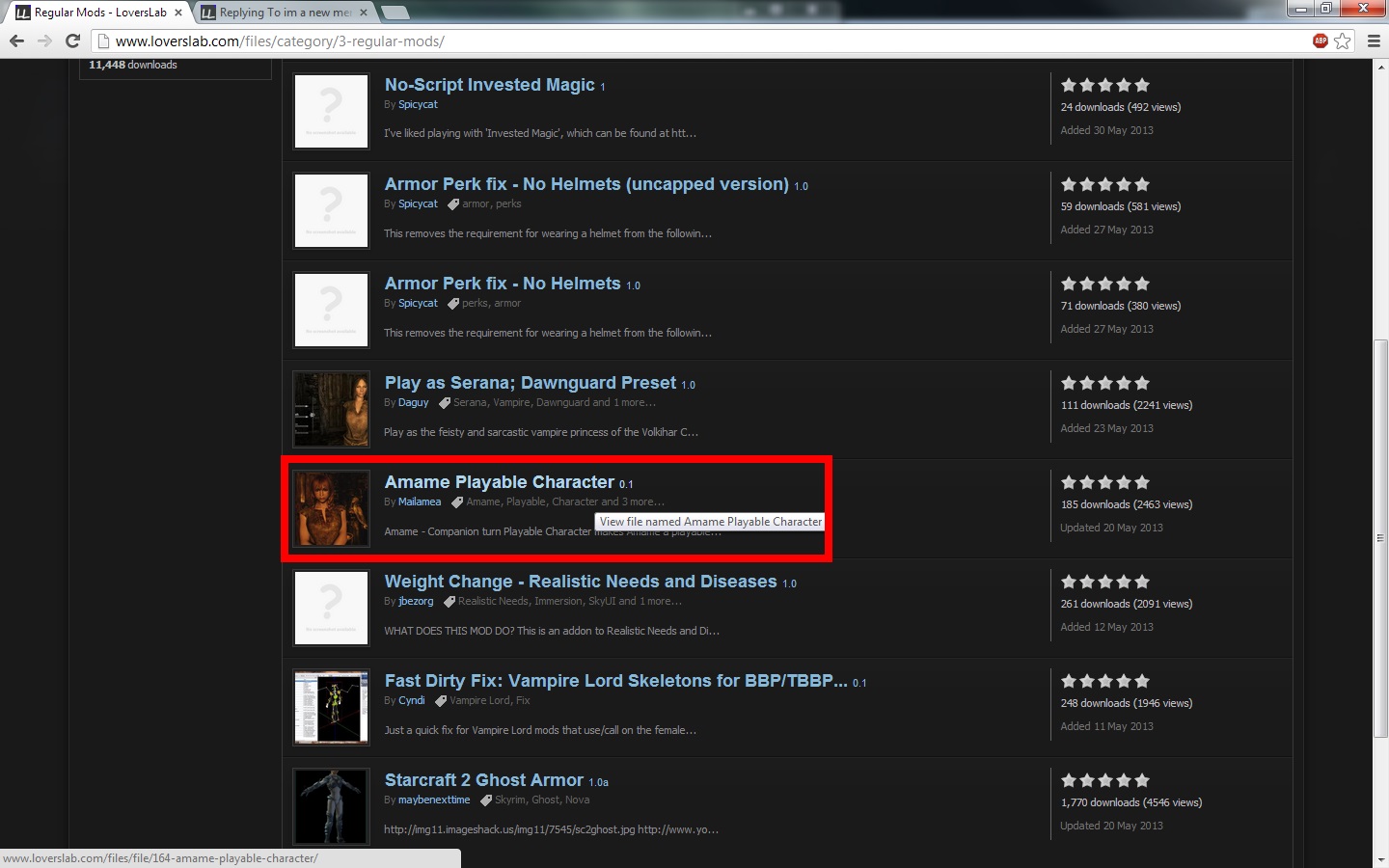View author maybenexttime profile
This screenshot has width=1389, height=868.
pos(434,800)
